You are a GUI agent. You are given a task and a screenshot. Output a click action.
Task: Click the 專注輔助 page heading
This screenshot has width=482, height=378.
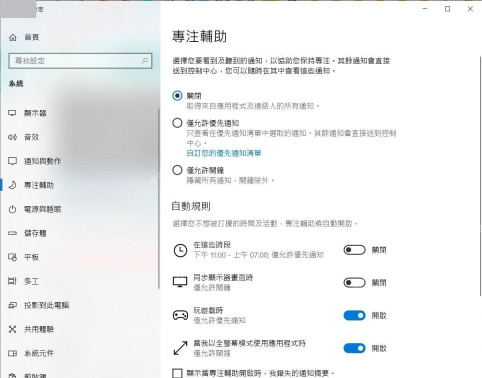199,36
